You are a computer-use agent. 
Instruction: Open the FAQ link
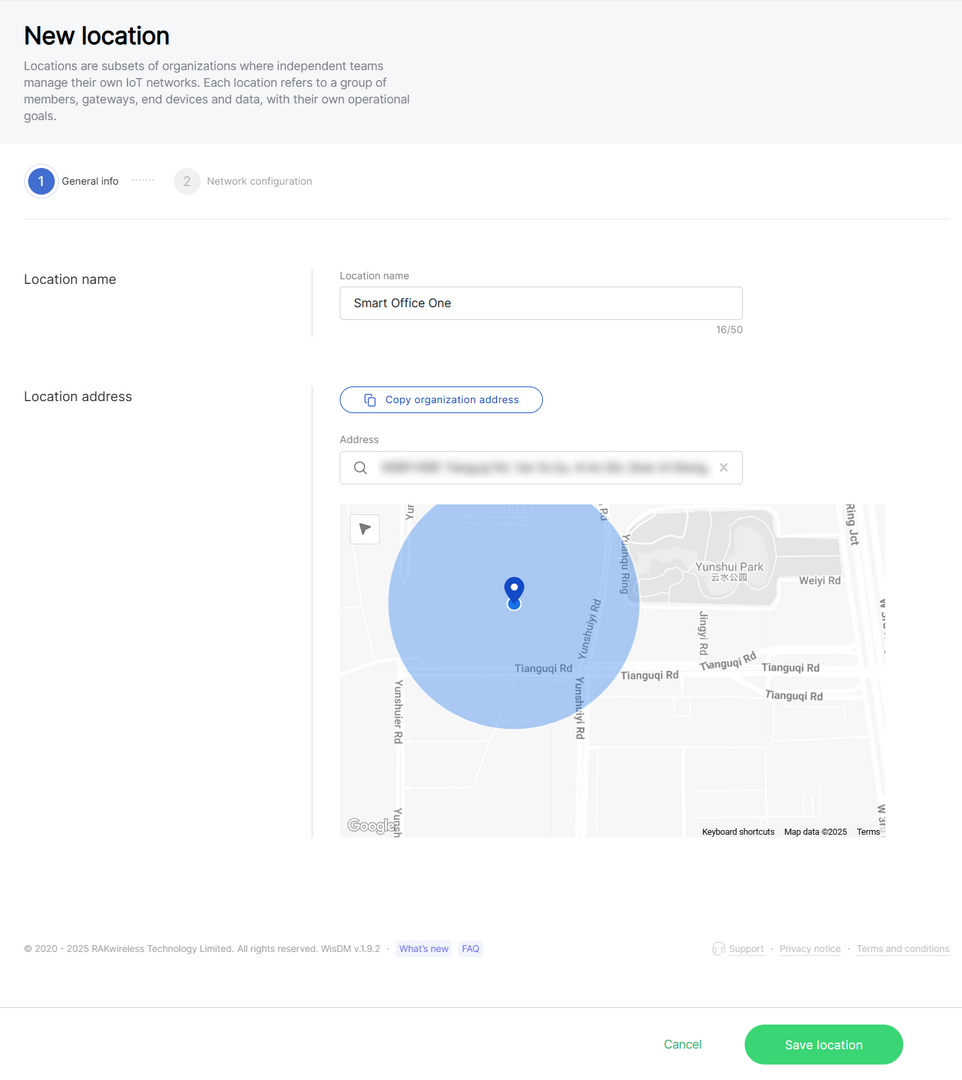click(470, 948)
